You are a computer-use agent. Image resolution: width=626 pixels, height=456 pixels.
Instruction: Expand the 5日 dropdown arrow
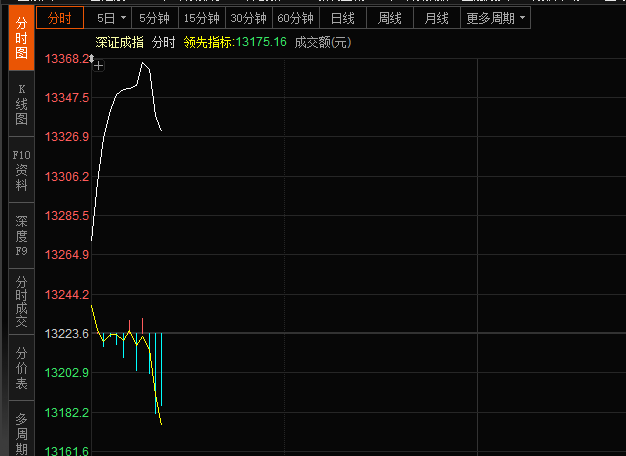click(122, 18)
